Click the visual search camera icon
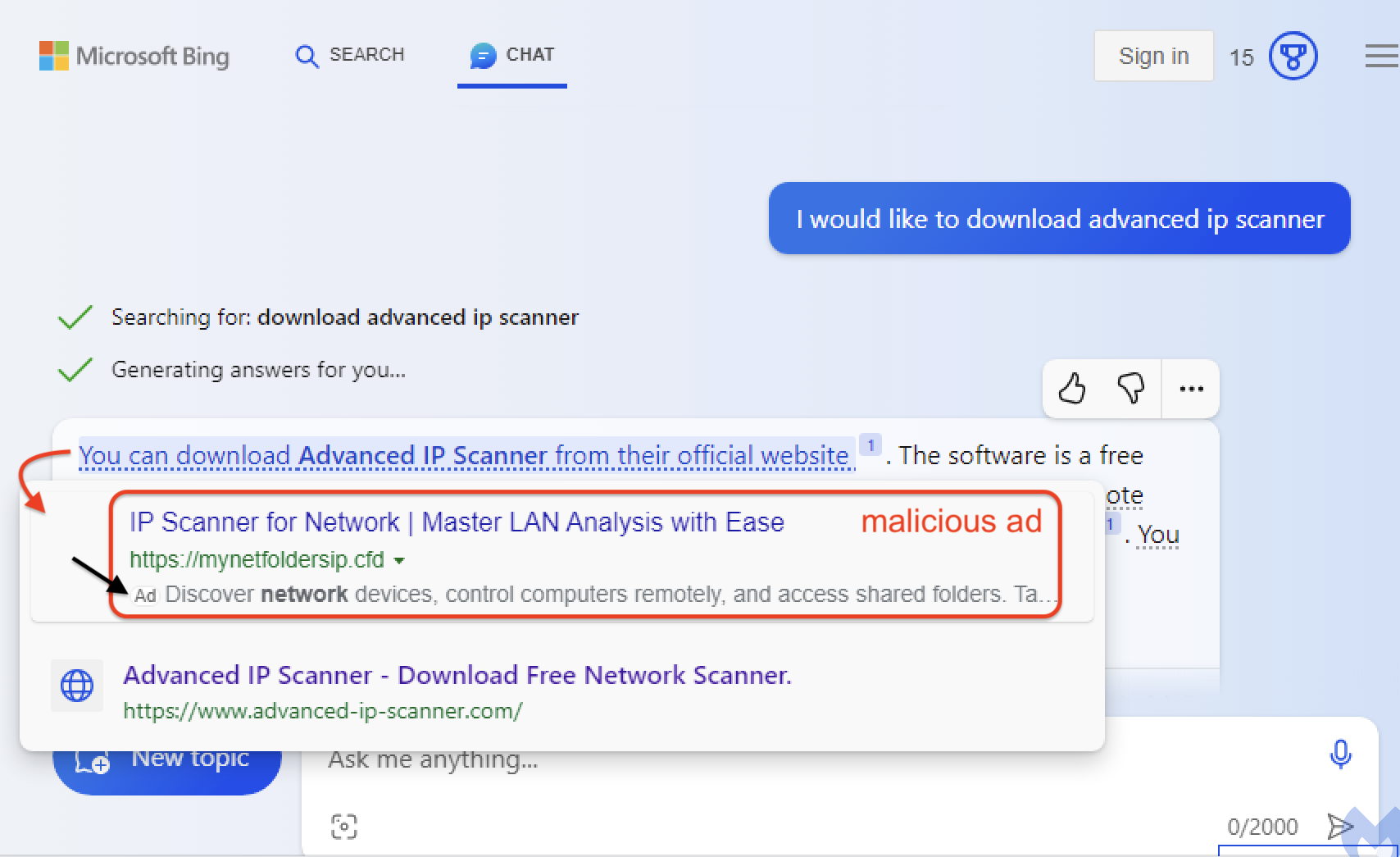The width and height of the screenshot is (1400, 857). pyautogui.click(x=344, y=826)
